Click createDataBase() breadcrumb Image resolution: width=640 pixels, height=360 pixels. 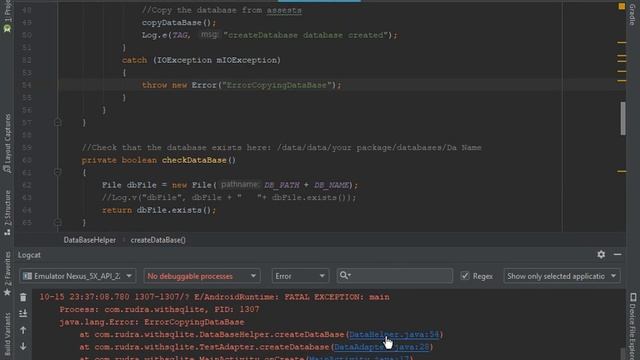pos(158,240)
